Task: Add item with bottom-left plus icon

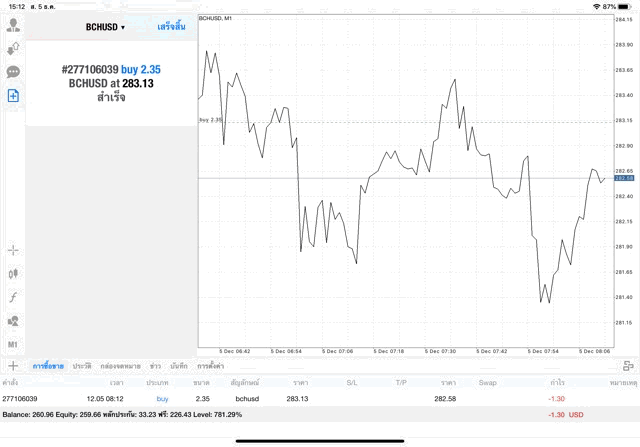Action: pos(13,366)
